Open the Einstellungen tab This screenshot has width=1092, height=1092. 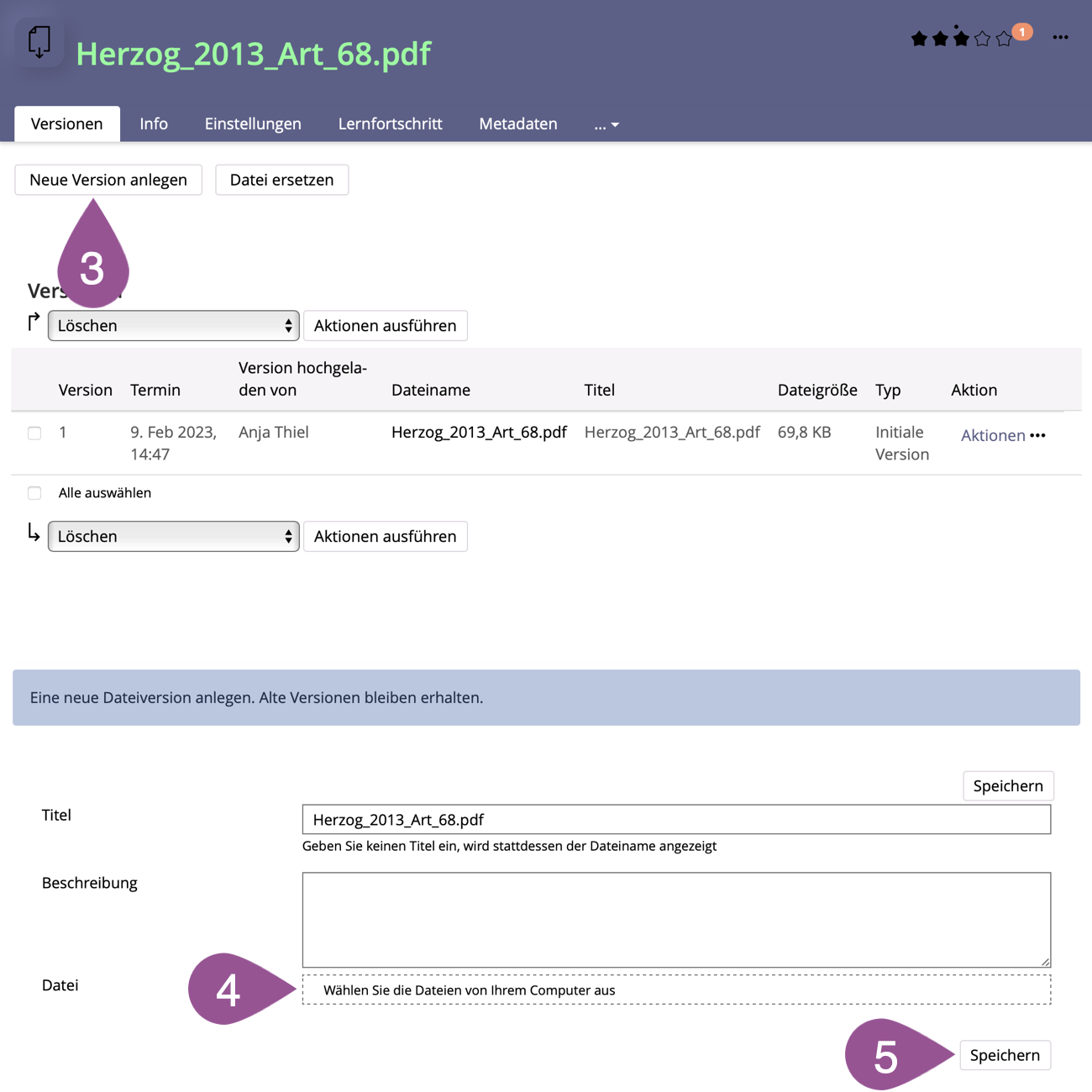click(253, 124)
